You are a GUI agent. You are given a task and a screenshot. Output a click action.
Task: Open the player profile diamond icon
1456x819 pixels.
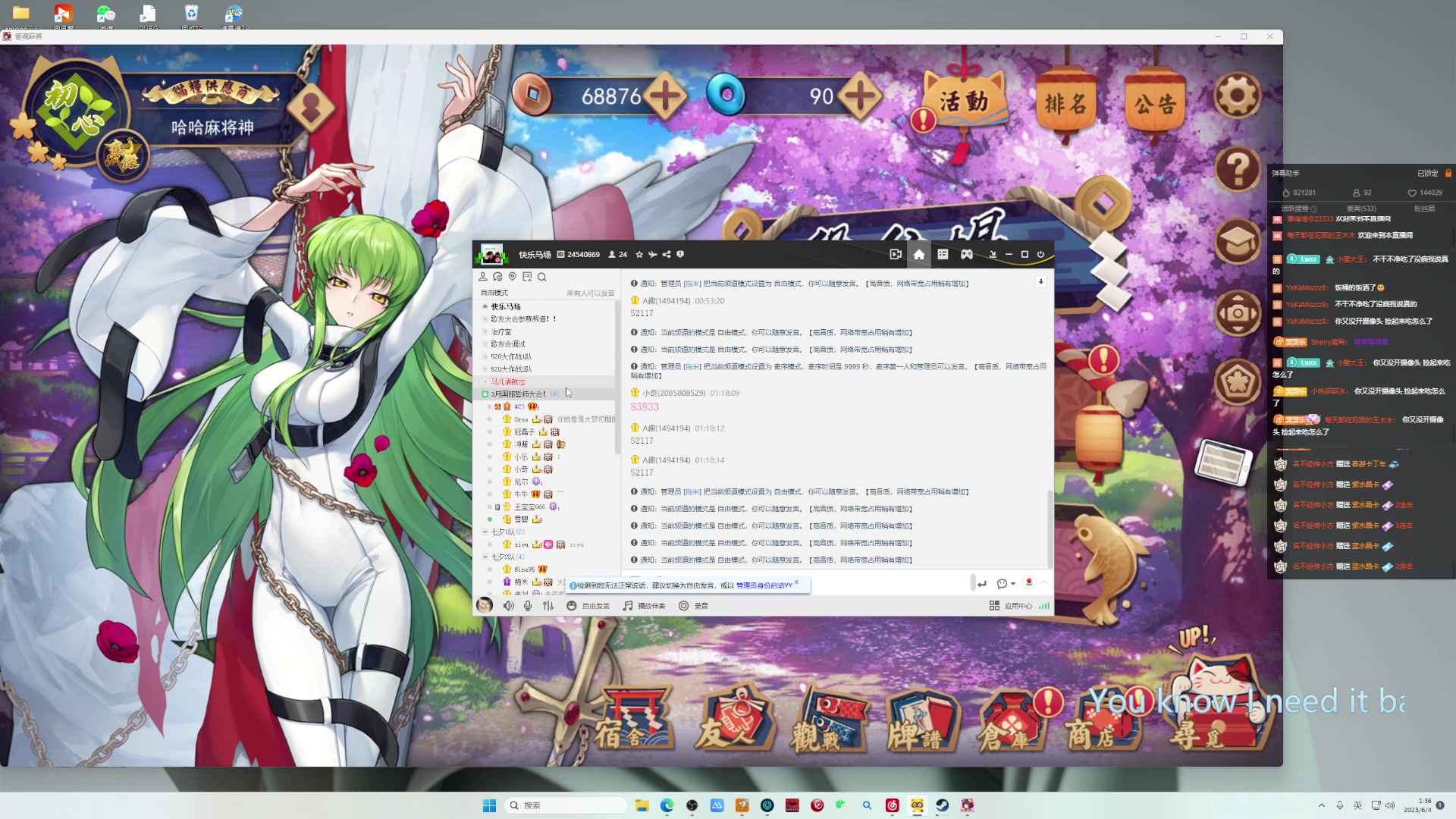click(x=311, y=108)
